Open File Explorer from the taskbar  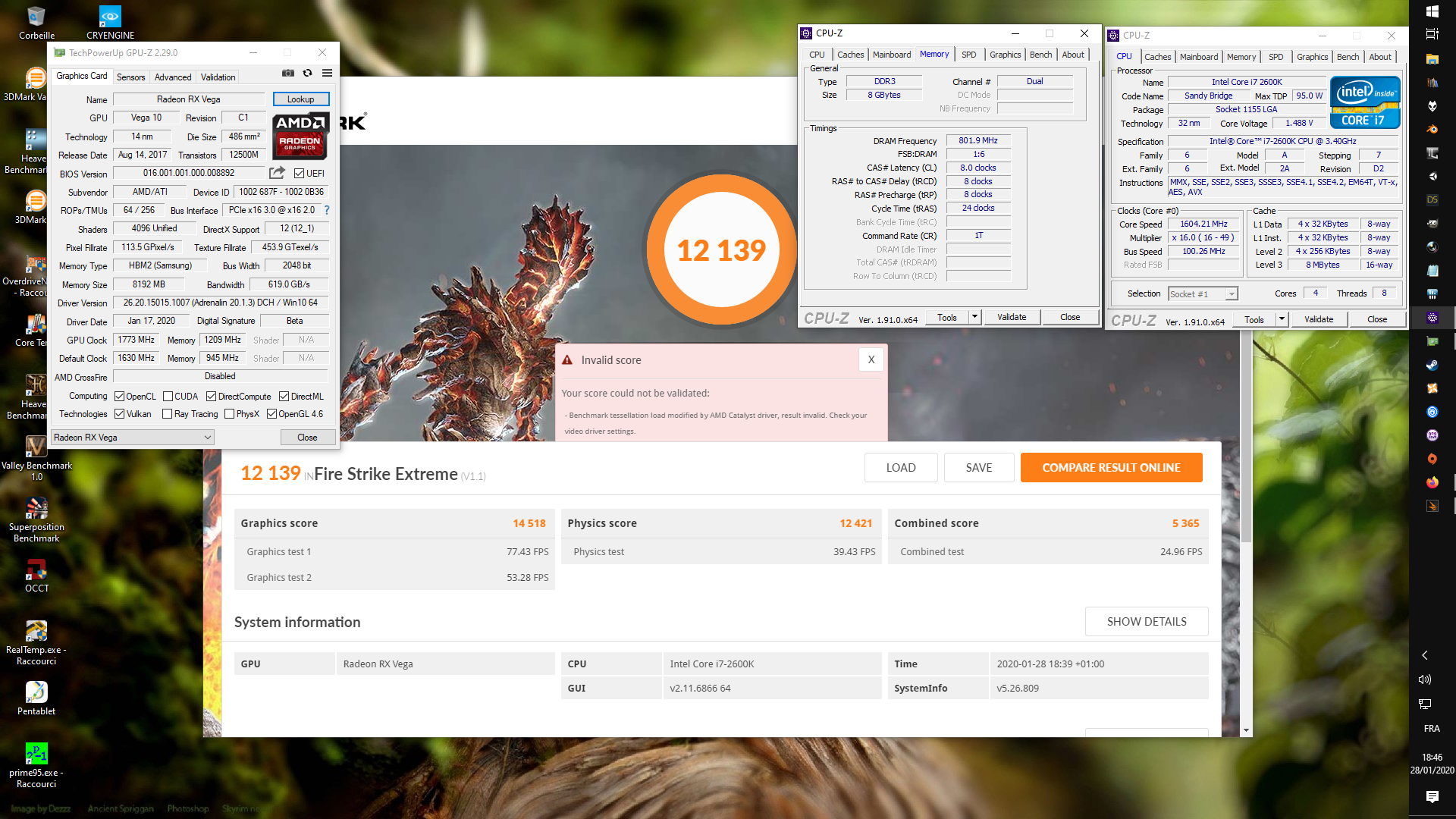(x=1432, y=58)
